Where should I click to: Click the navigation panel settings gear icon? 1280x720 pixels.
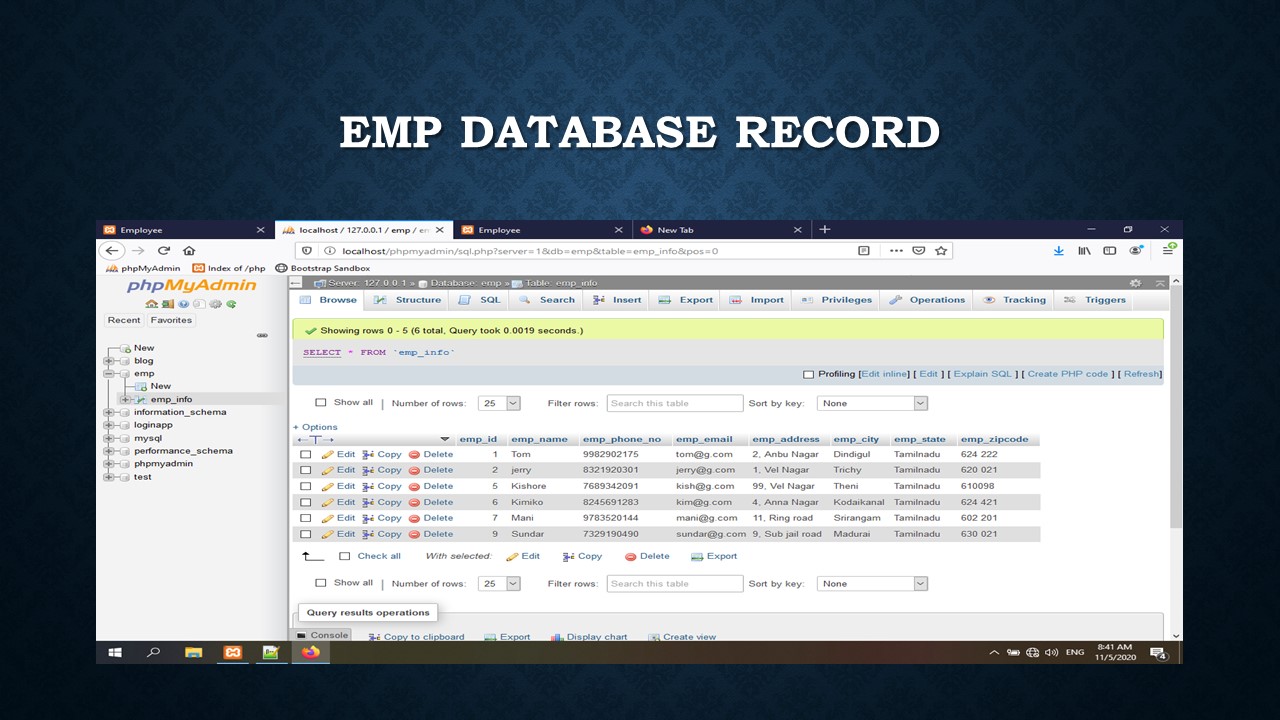click(215, 304)
